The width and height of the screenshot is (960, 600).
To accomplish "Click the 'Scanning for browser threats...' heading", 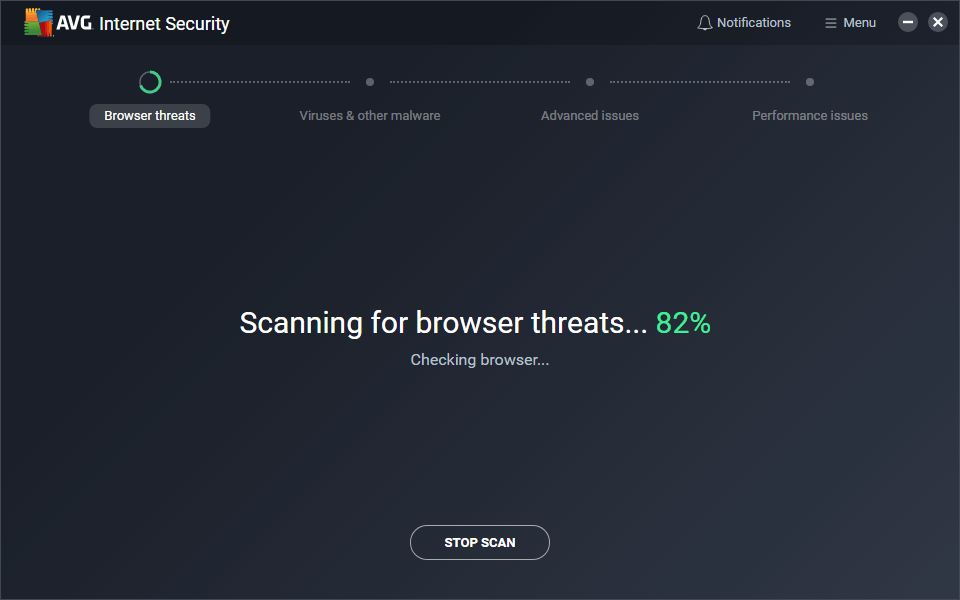I will [443, 323].
